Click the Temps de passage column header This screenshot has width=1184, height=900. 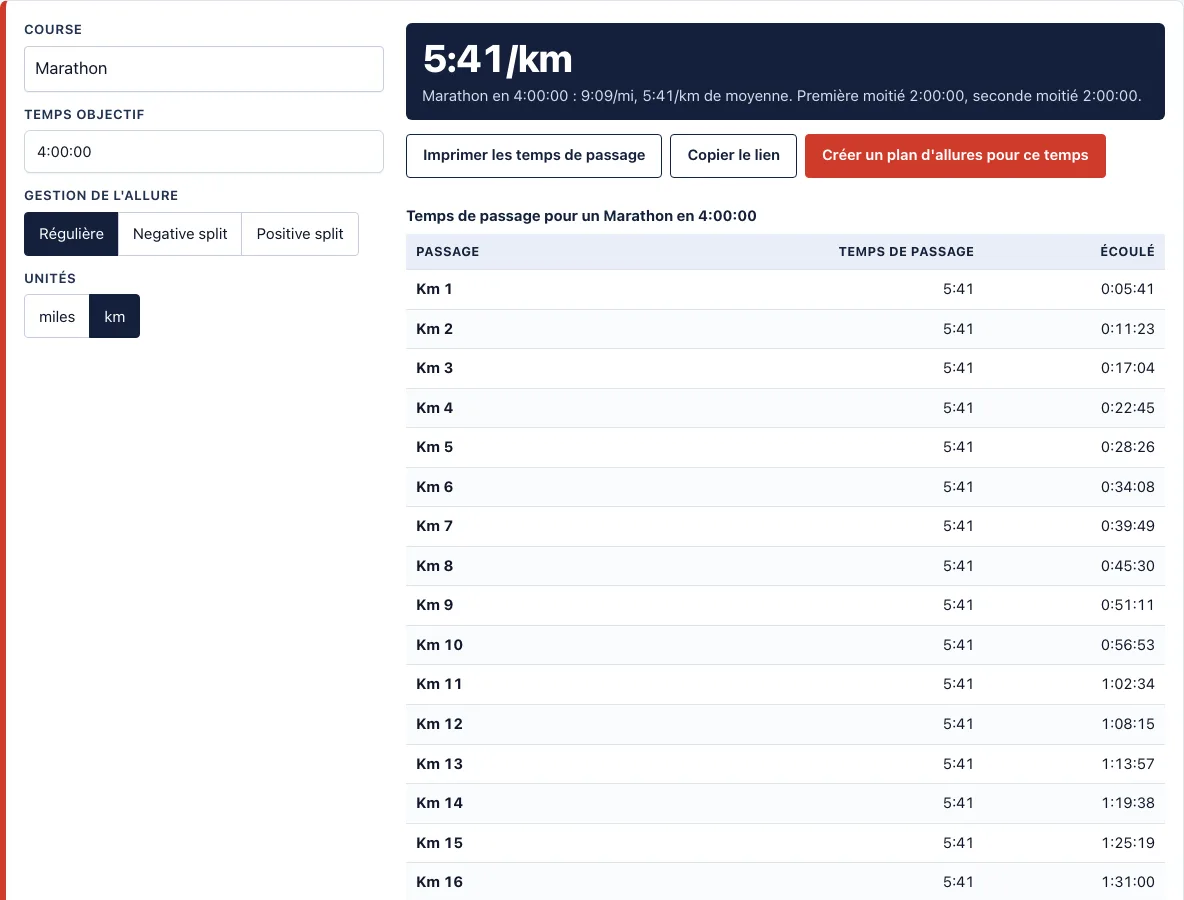click(x=906, y=251)
